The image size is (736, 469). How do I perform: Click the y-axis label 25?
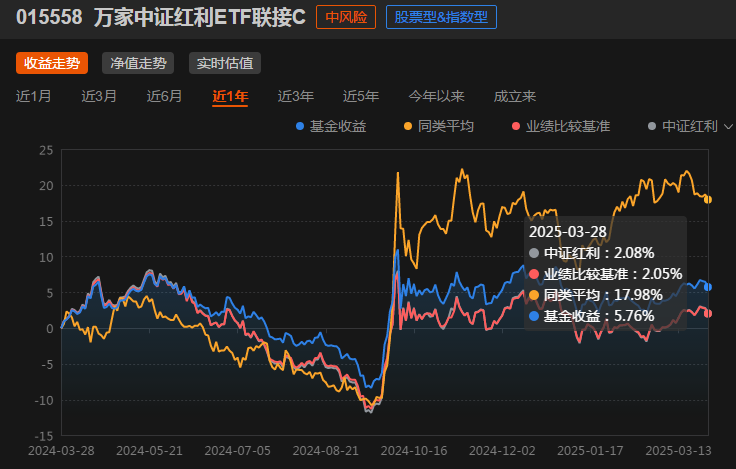46,150
